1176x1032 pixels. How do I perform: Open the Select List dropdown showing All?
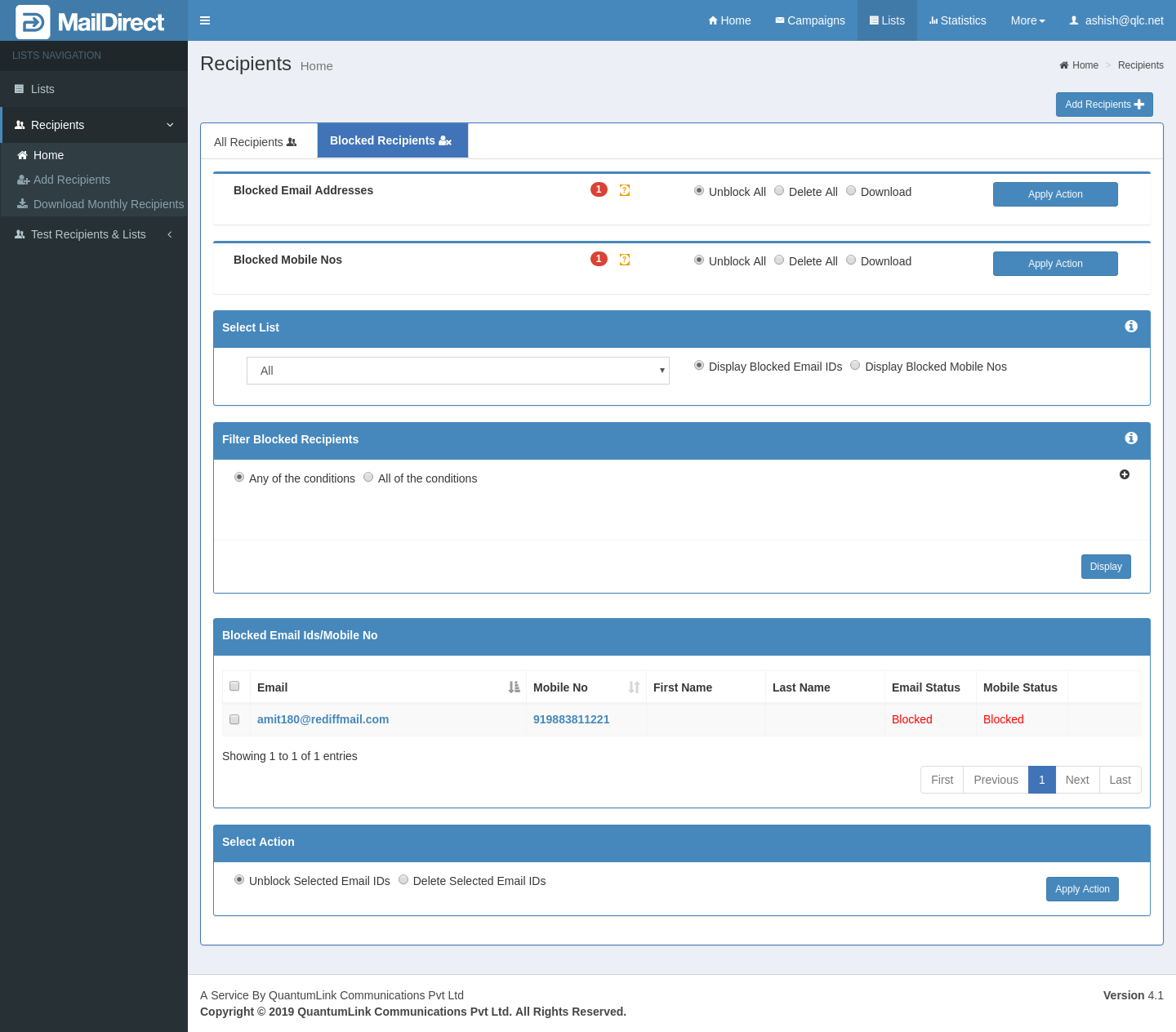tap(457, 371)
